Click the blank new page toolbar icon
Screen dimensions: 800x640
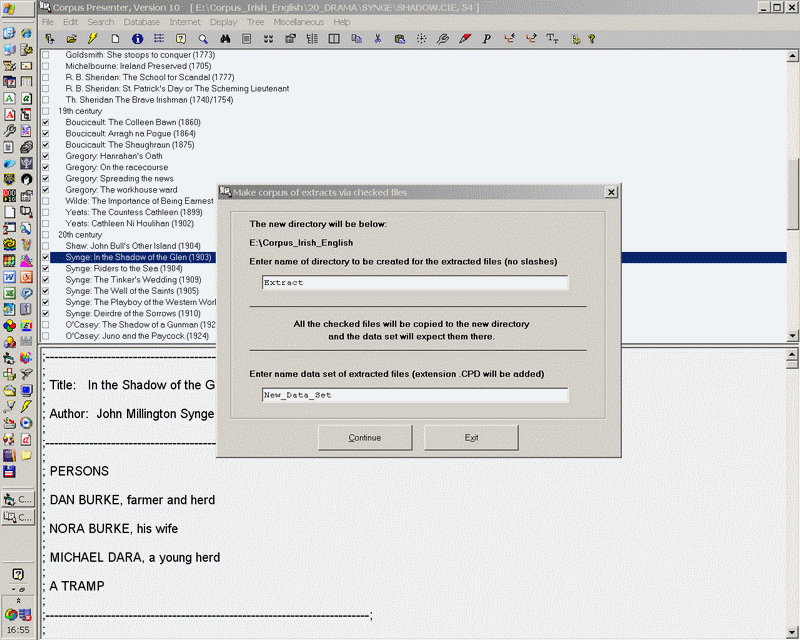pos(115,39)
